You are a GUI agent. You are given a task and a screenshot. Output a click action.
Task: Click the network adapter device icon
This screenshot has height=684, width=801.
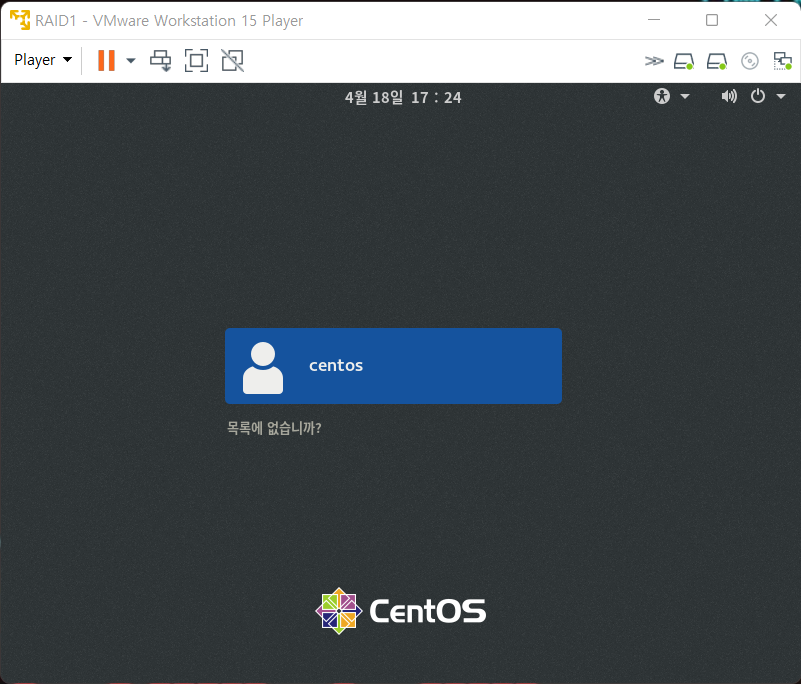coord(782,61)
